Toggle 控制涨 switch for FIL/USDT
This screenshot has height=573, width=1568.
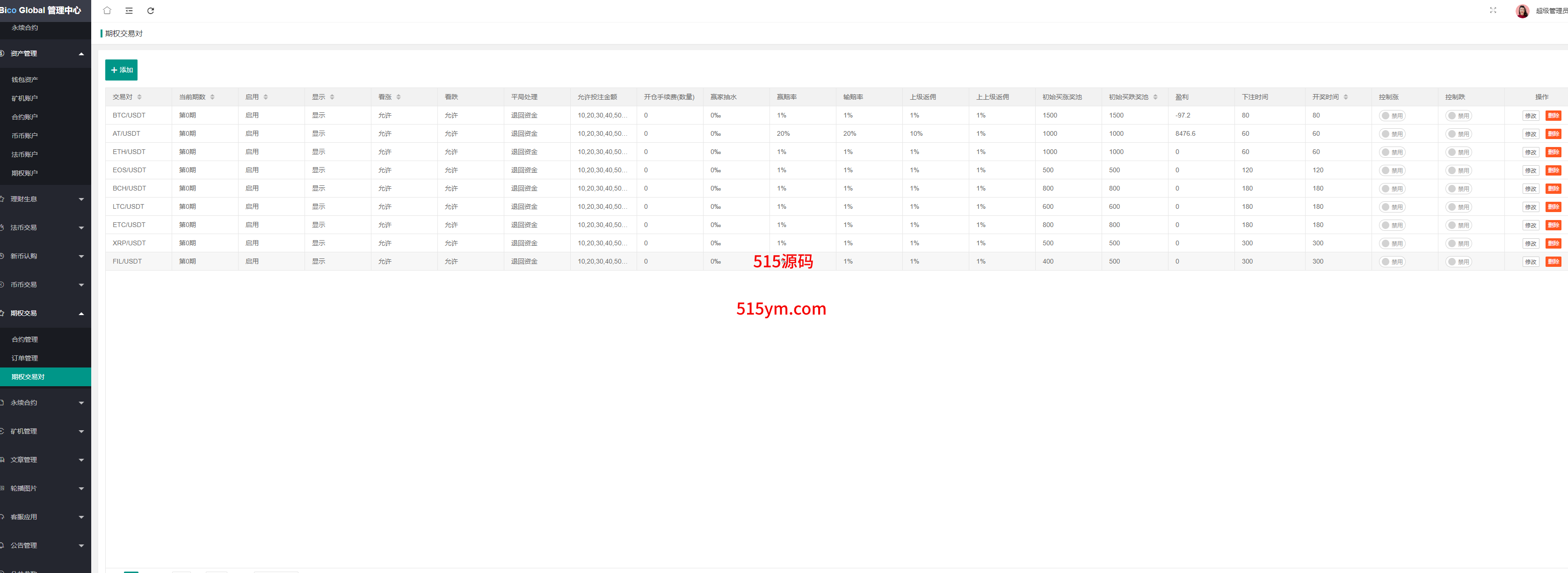pyautogui.click(x=1392, y=262)
